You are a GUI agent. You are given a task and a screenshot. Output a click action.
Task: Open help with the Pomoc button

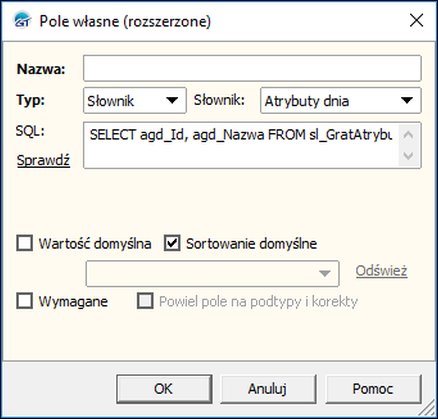pyautogui.click(x=373, y=389)
